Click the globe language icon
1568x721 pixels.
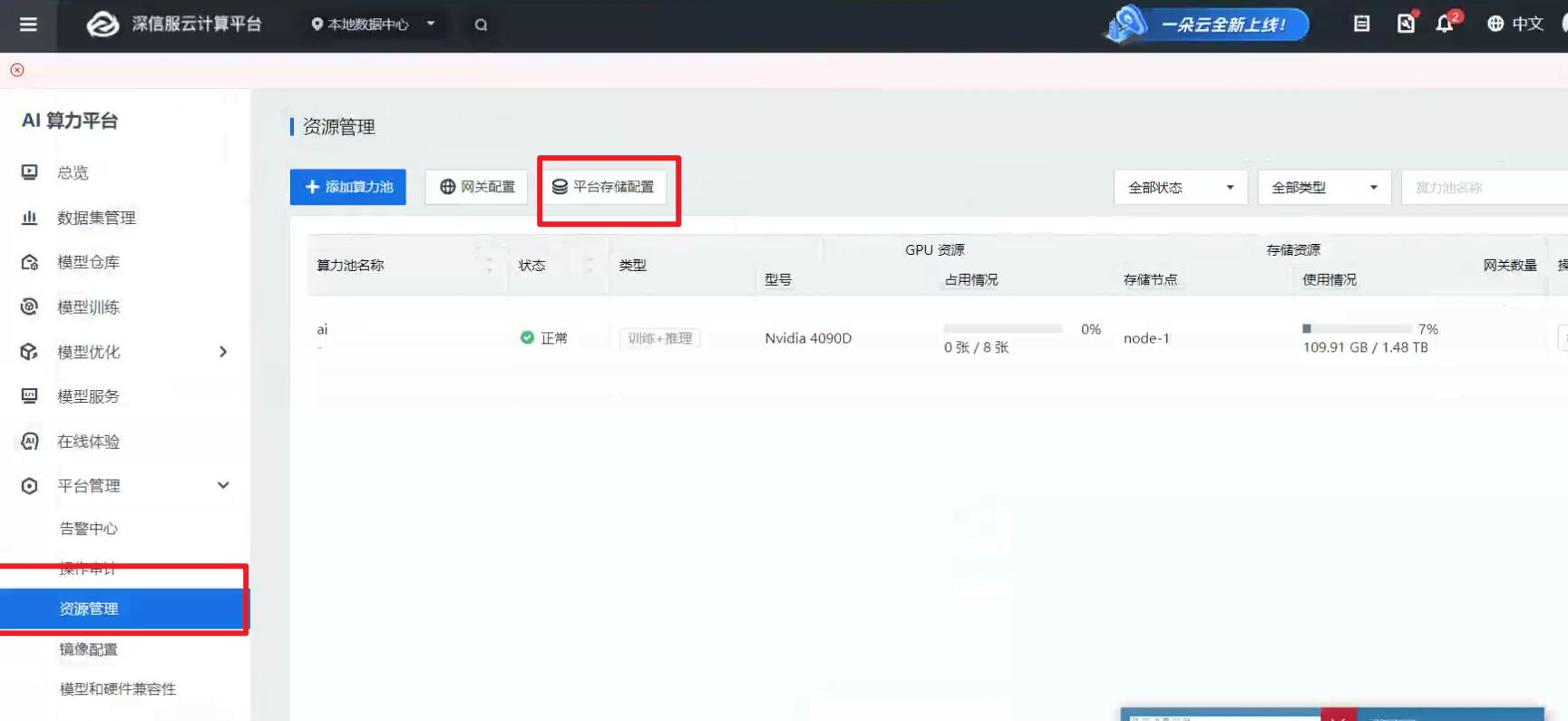pyautogui.click(x=1495, y=24)
